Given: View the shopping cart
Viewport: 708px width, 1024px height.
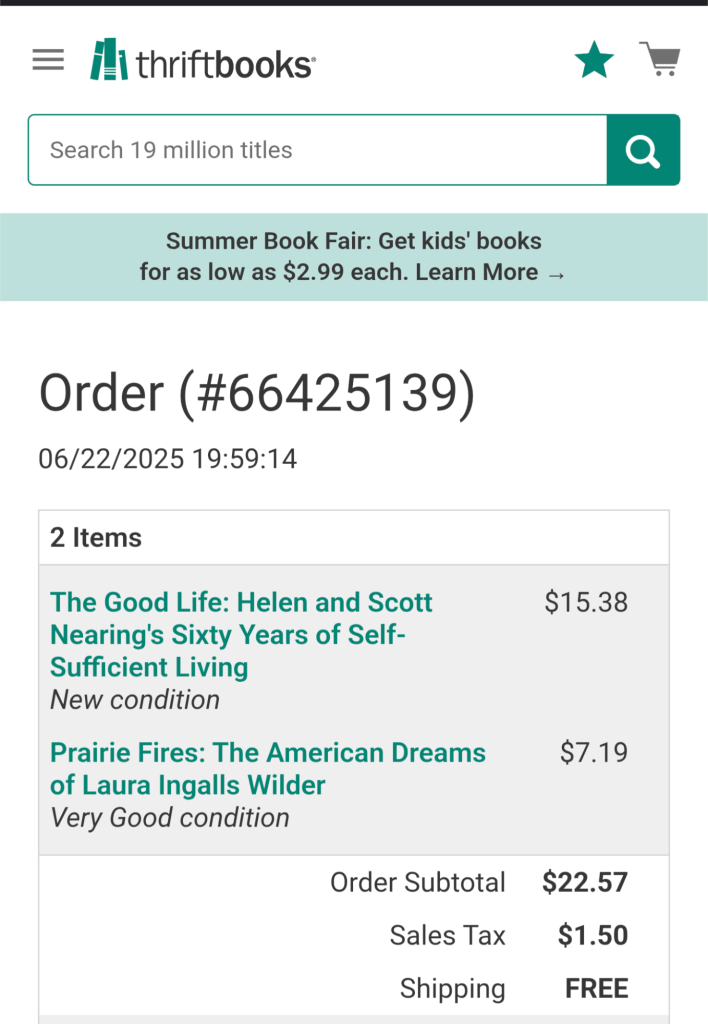Looking at the screenshot, I should (x=660, y=59).
